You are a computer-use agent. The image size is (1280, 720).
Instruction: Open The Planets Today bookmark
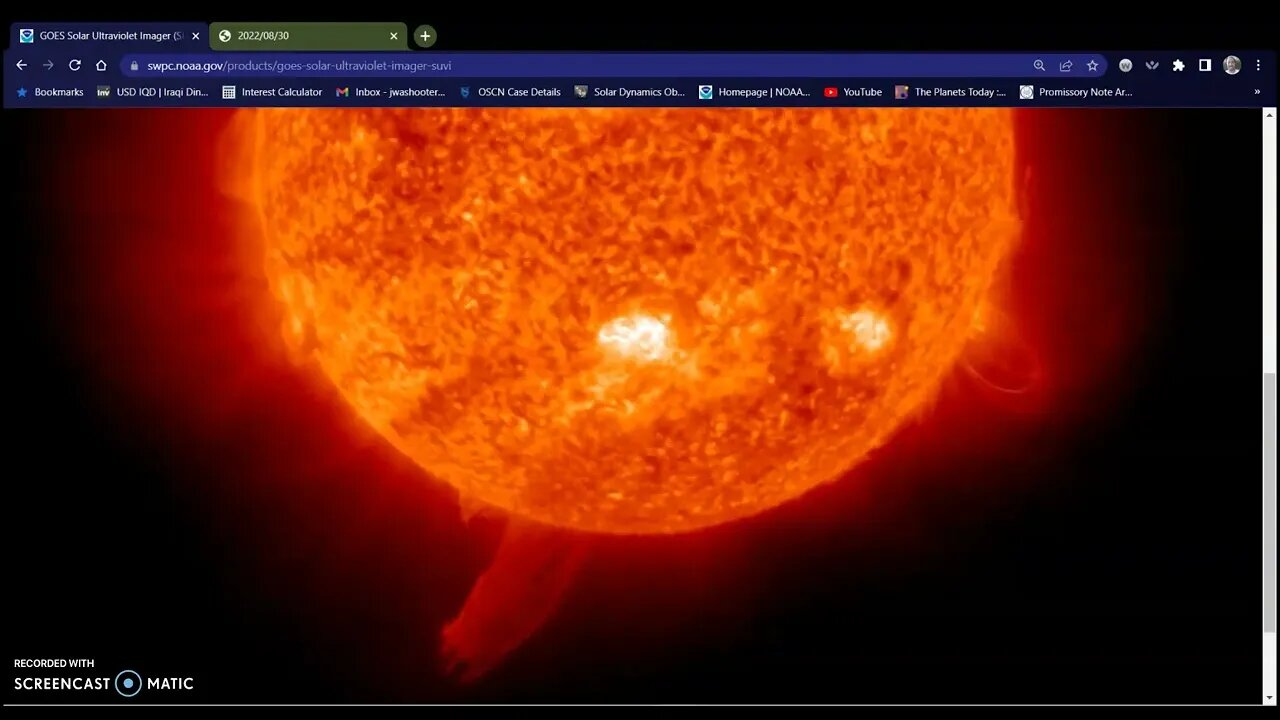point(951,92)
